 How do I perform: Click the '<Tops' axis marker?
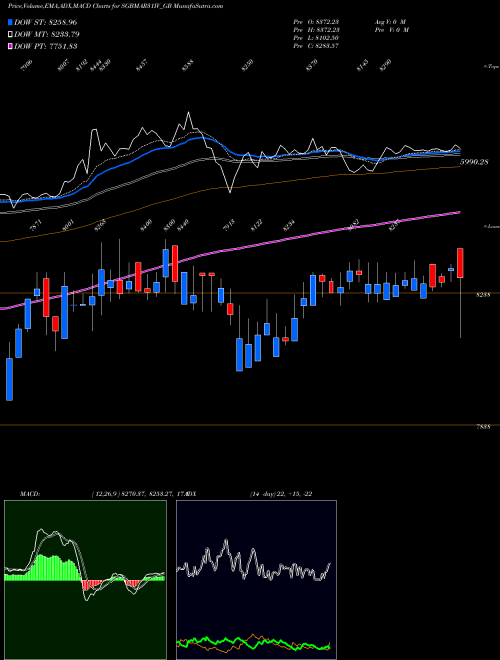[492, 67]
